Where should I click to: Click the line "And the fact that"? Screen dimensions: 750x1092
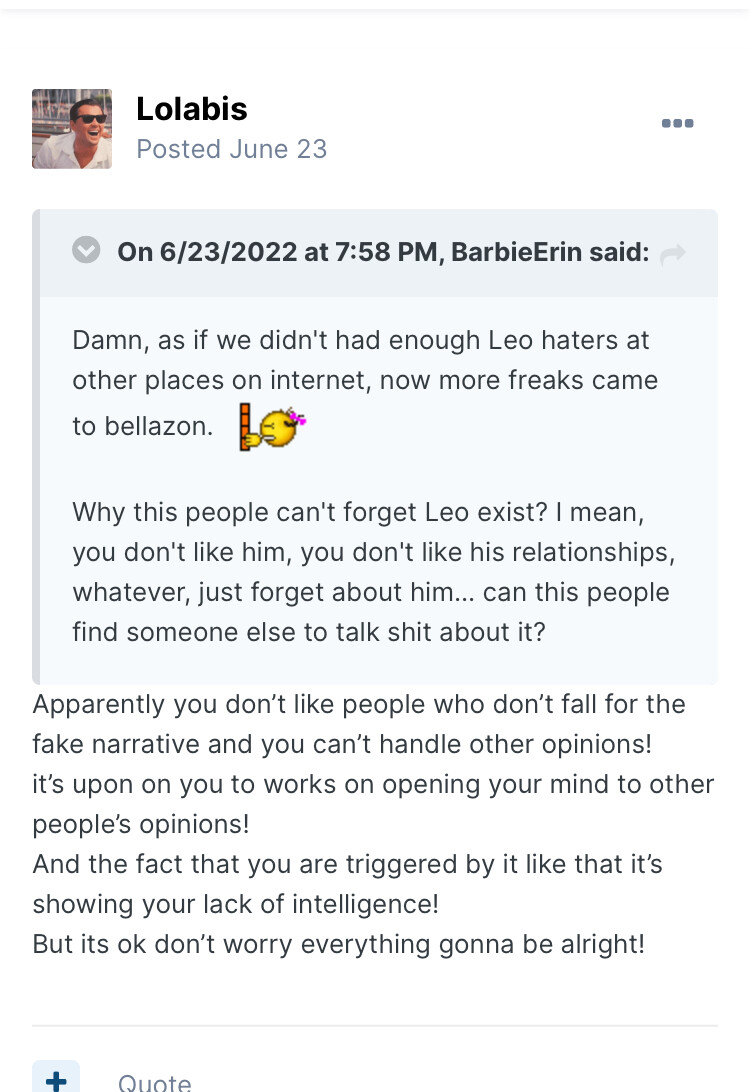(347, 864)
